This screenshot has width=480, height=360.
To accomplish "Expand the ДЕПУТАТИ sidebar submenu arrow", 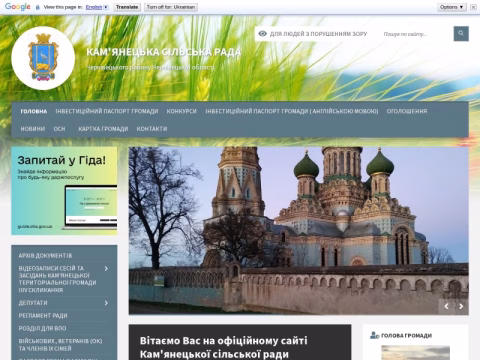I will pos(106,303).
